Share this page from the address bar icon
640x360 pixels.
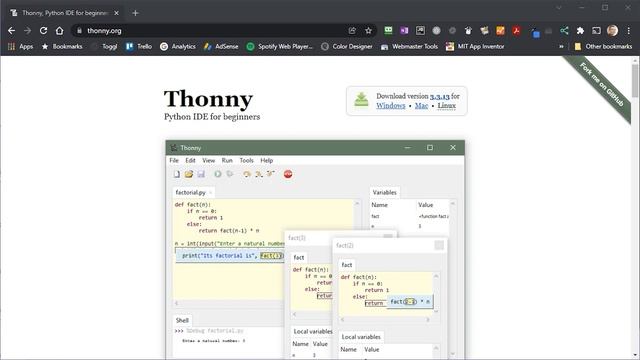click(x=352, y=31)
